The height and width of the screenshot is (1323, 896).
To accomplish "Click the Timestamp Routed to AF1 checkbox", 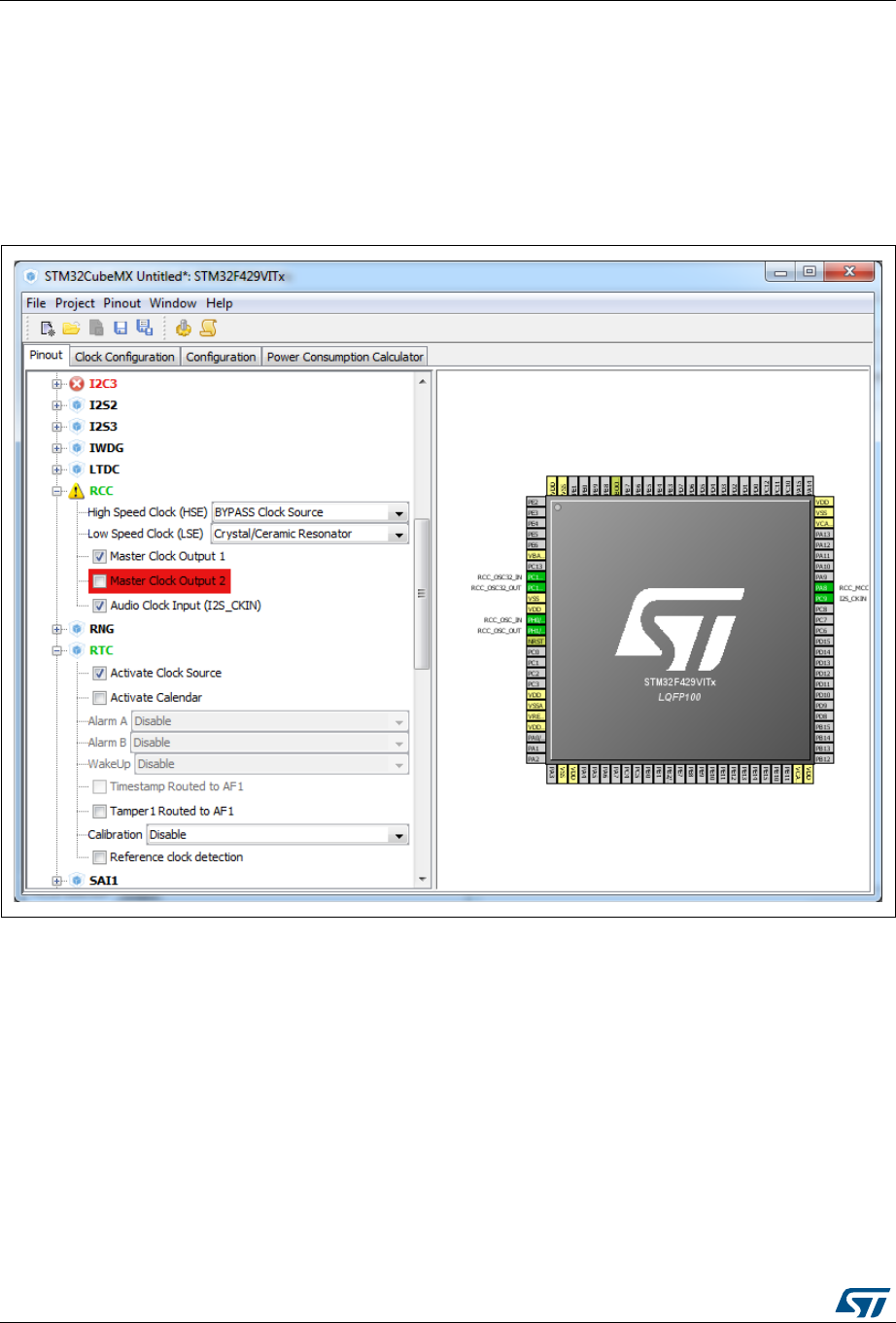I will [x=99, y=786].
